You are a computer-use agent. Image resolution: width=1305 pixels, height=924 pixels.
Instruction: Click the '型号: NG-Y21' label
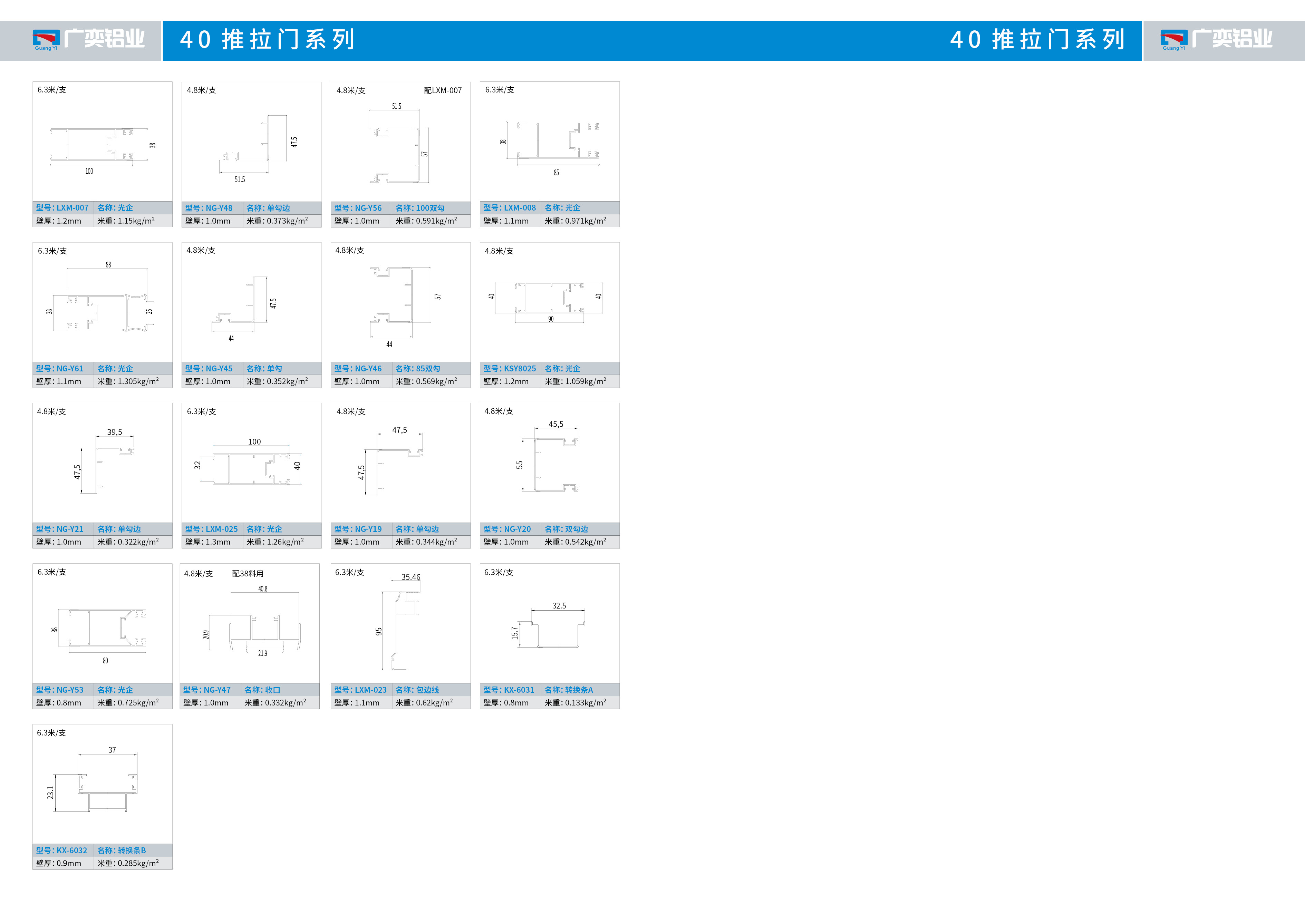(x=60, y=529)
